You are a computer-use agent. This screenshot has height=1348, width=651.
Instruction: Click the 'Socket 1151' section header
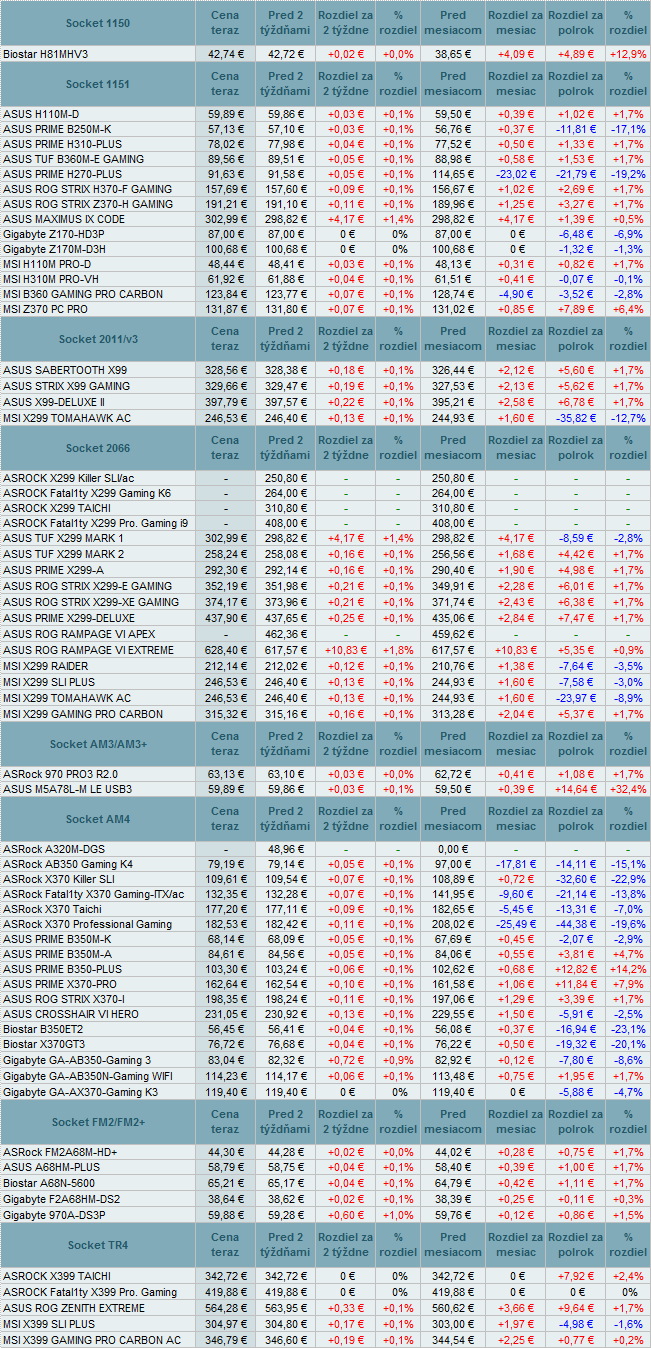[97, 84]
